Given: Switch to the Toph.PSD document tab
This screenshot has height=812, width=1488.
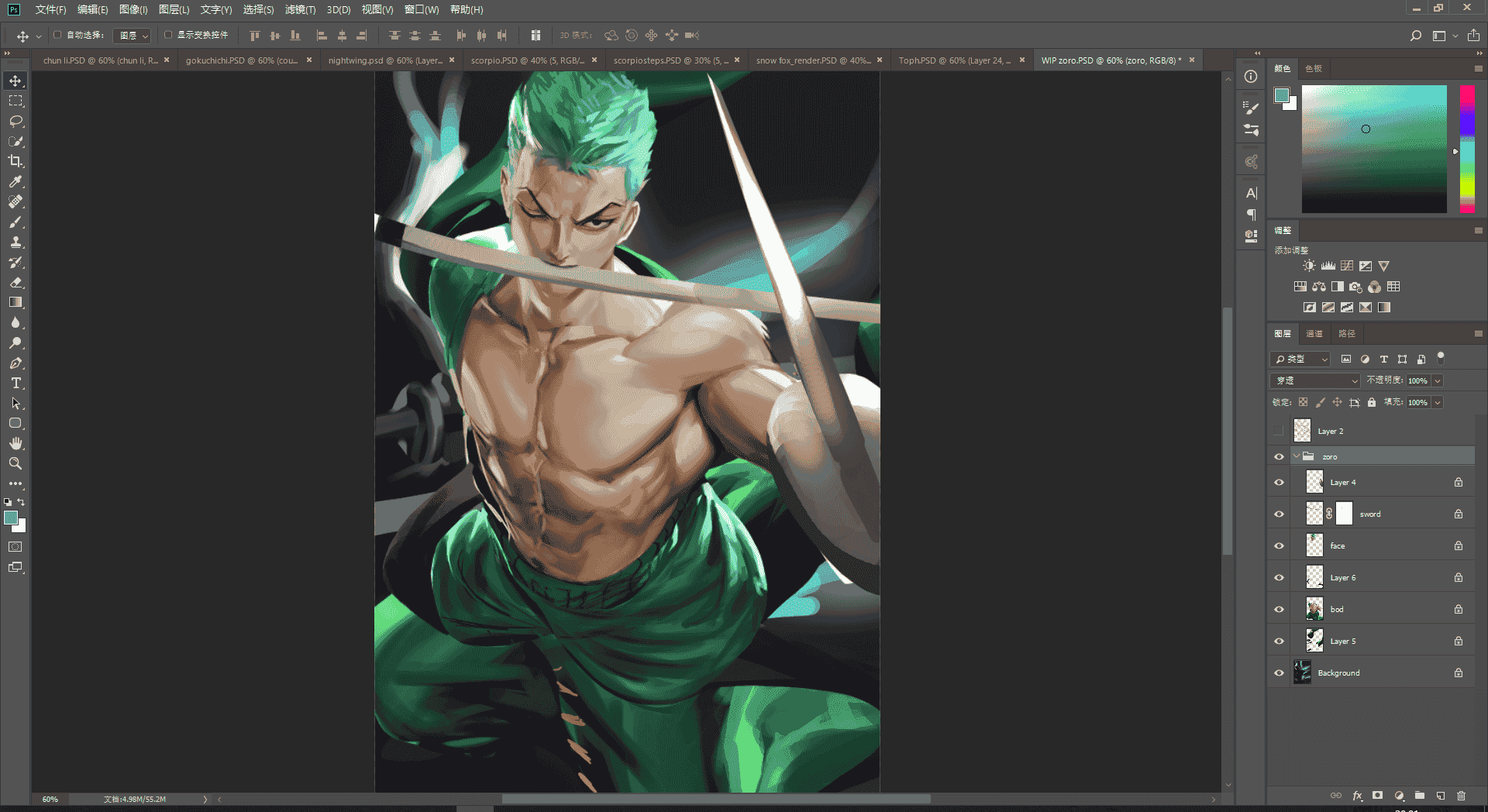Looking at the screenshot, I should pyautogui.click(x=954, y=60).
